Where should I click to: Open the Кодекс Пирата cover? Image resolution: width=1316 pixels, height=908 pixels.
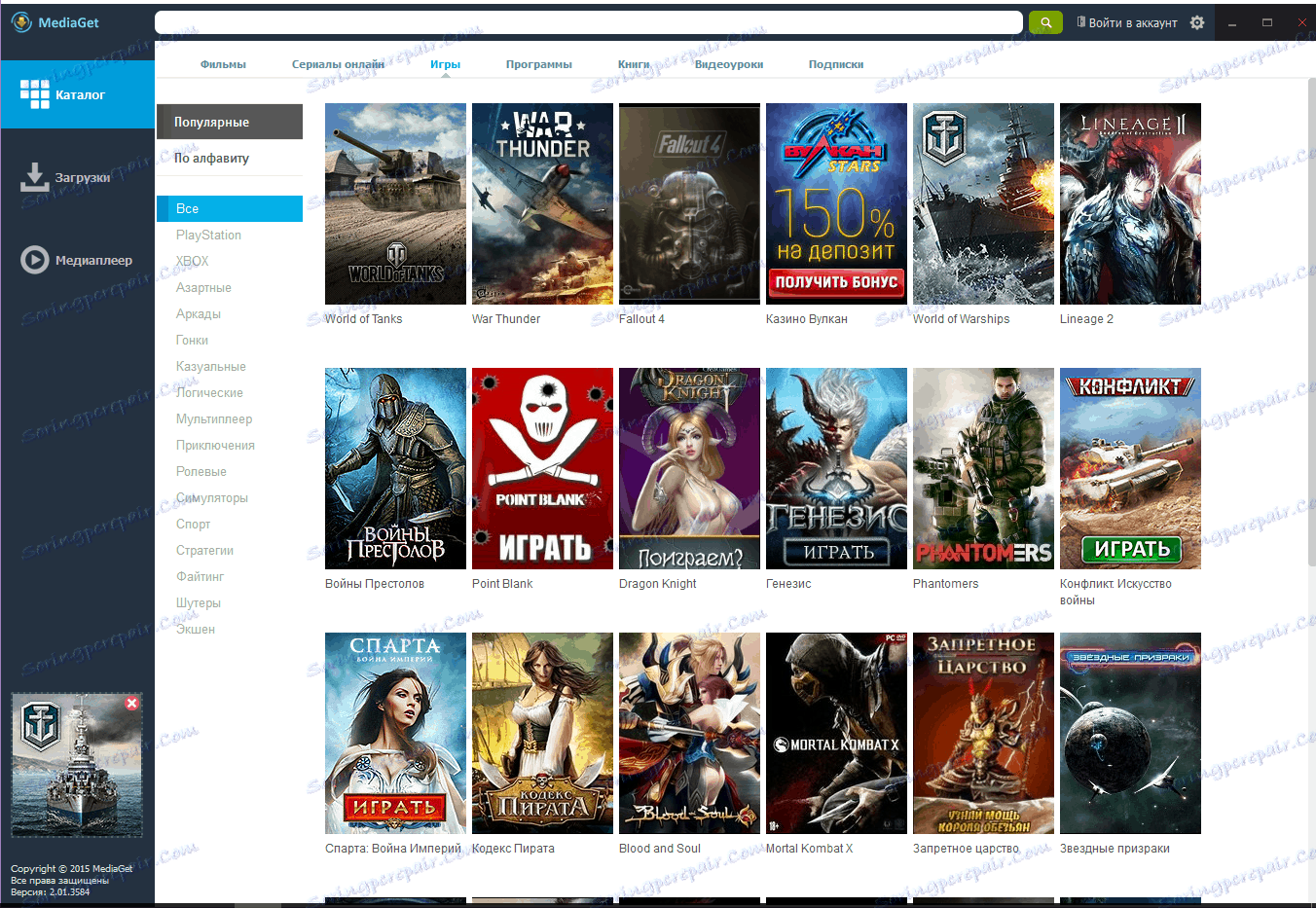pyautogui.click(x=542, y=733)
